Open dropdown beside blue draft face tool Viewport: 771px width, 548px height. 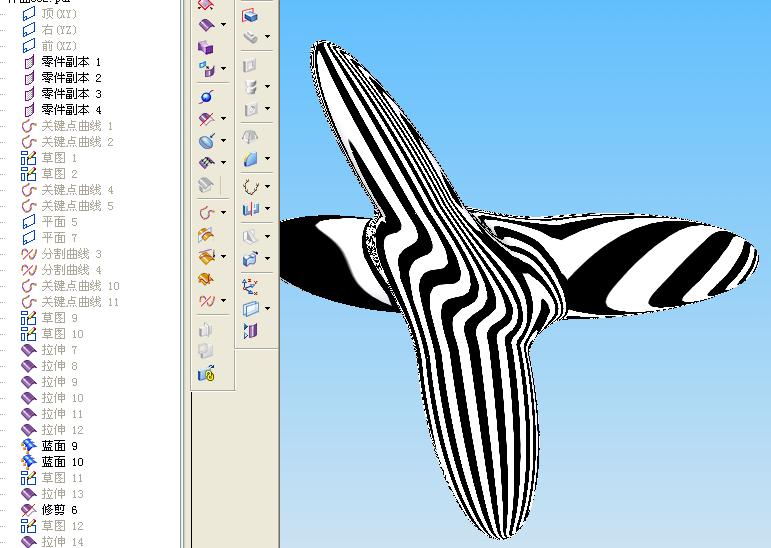point(267,158)
